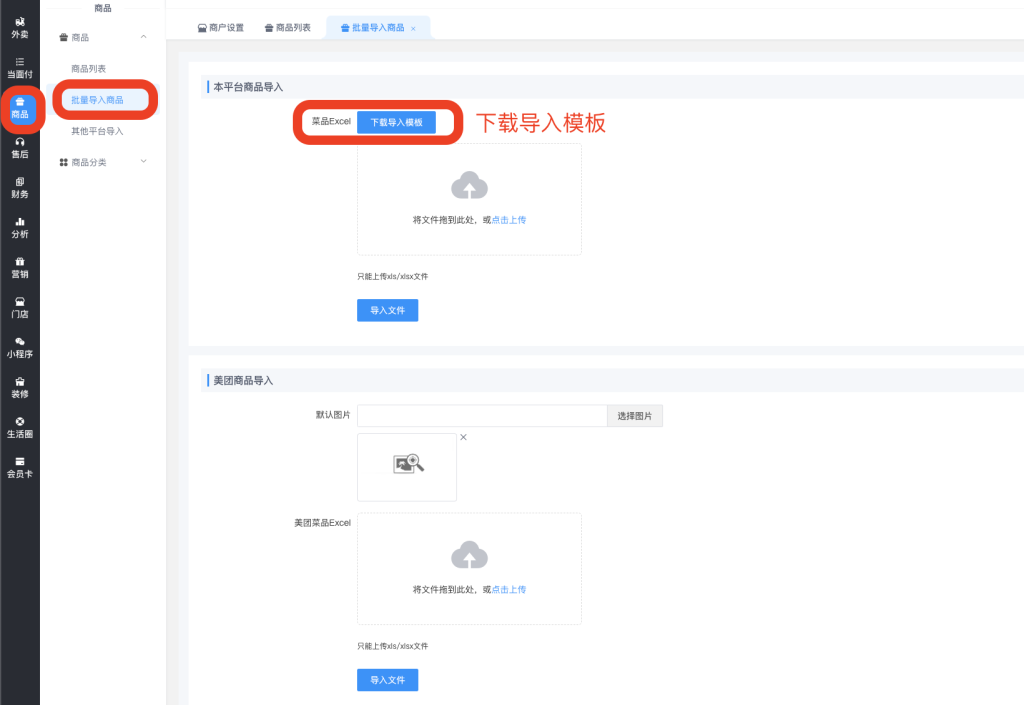The image size is (1024, 705).
Task: Click the 默认图片 text input field
Action: pos(481,416)
